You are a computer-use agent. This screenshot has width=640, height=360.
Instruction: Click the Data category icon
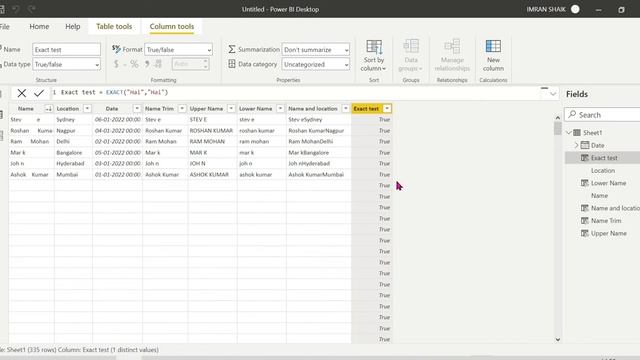tap(232, 64)
